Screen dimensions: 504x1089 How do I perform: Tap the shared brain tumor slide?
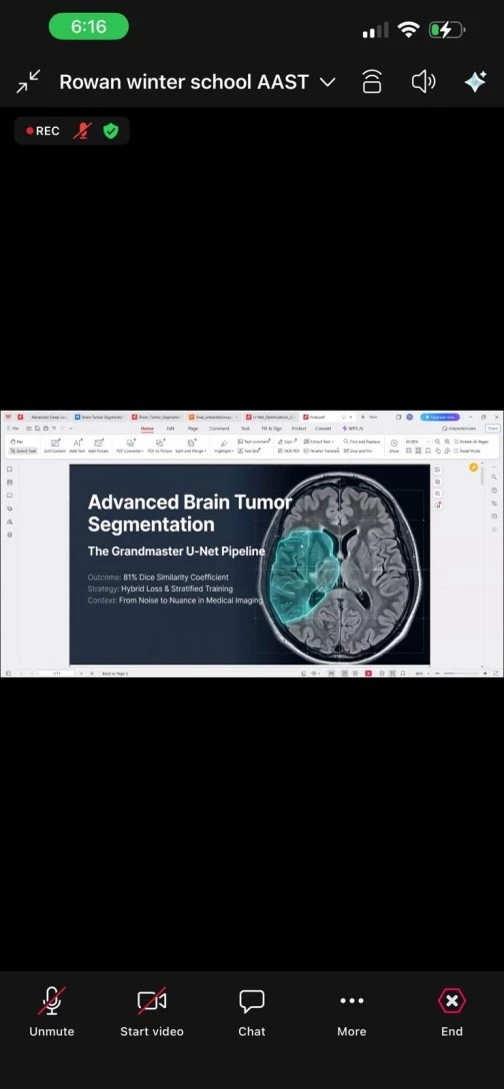click(x=249, y=565)
